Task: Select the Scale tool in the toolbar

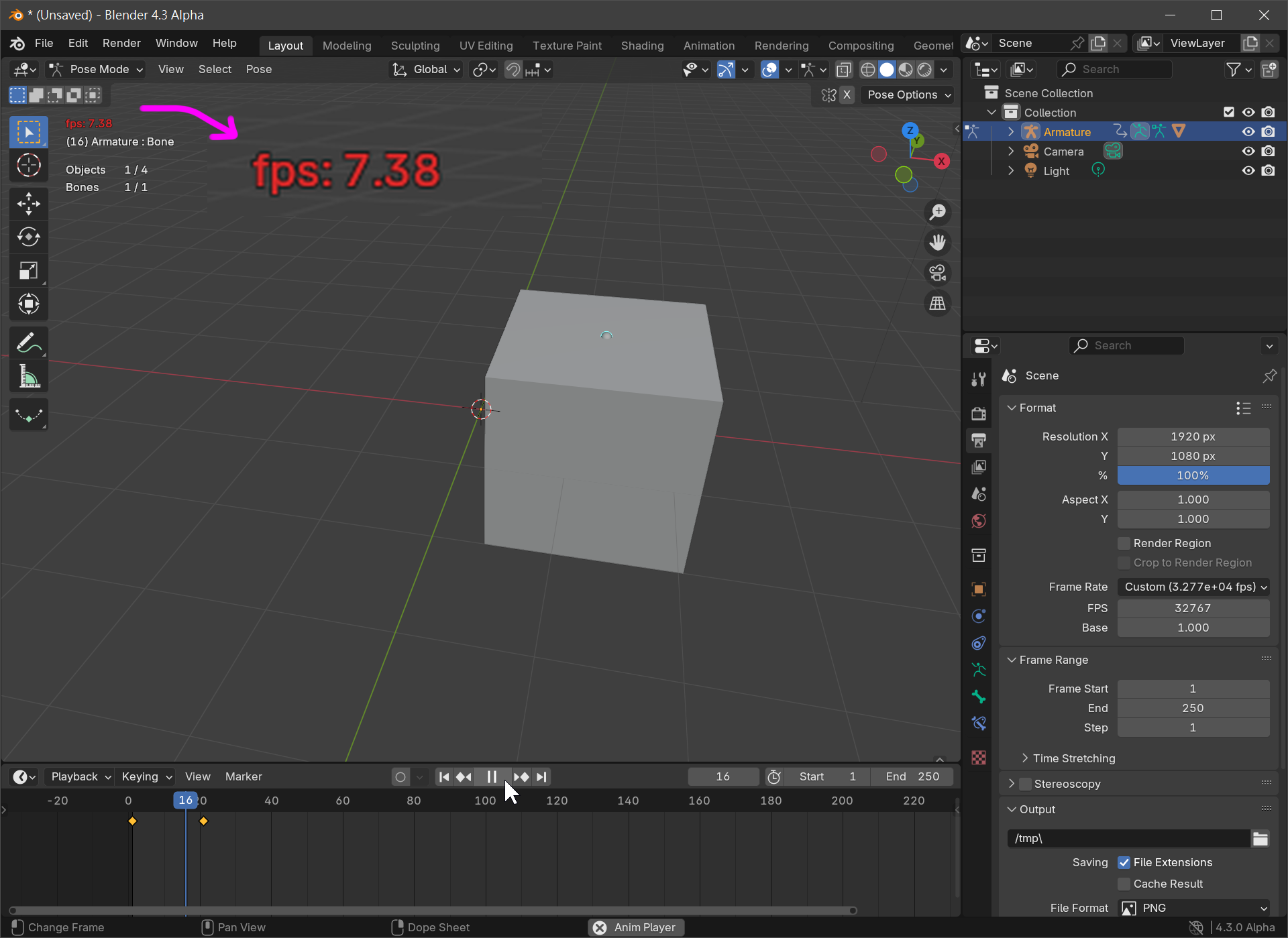Action: (28, 271)
